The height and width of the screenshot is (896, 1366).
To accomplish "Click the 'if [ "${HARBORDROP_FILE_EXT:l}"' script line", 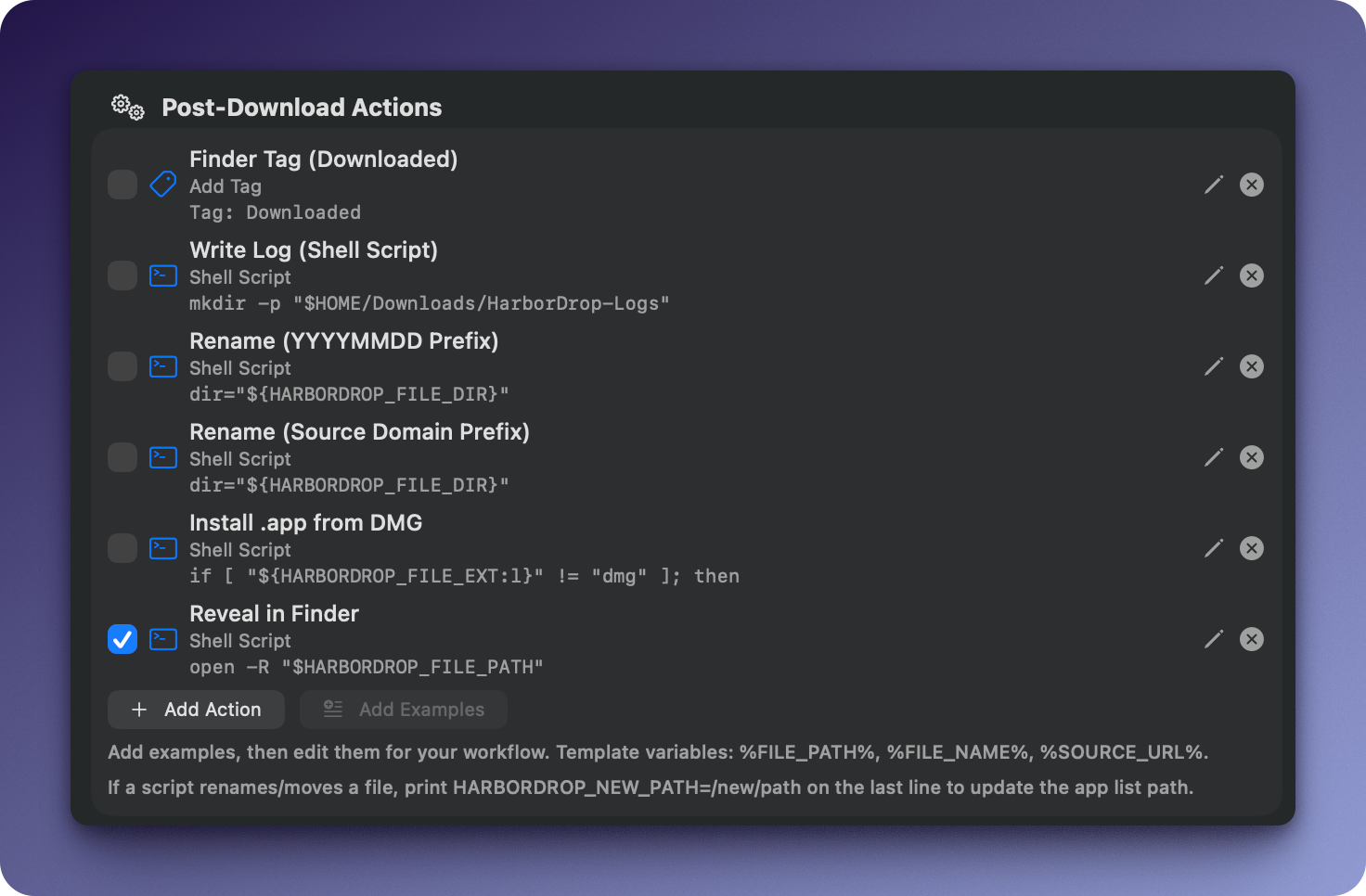I will pyautogui.click(x=465, y=576).
